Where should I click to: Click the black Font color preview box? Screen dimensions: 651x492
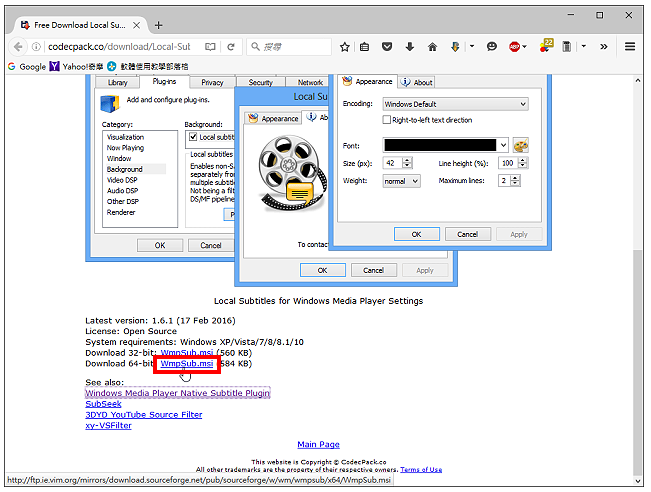coord(440,145)
